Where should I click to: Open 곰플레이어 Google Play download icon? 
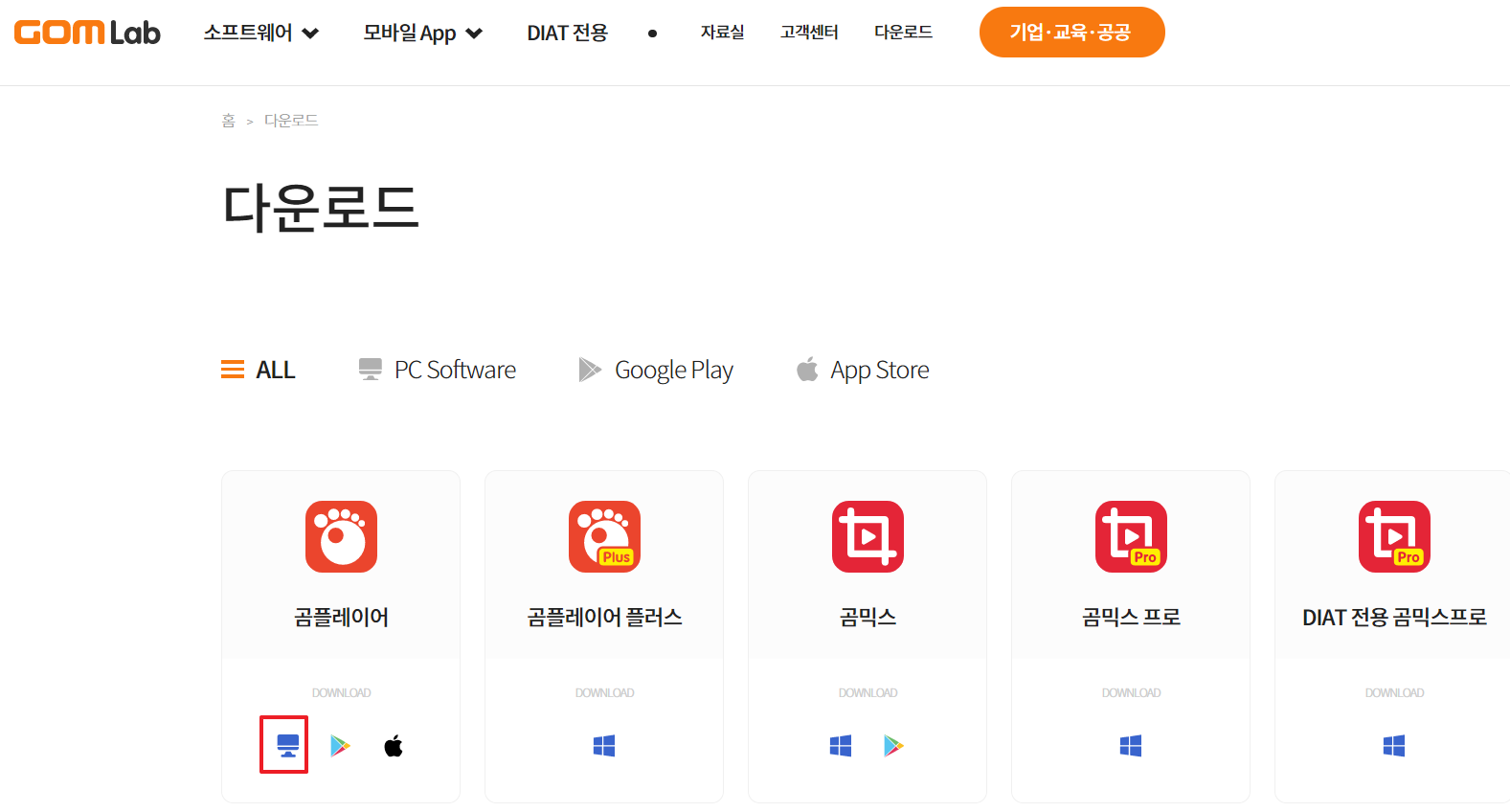point(340,745)
